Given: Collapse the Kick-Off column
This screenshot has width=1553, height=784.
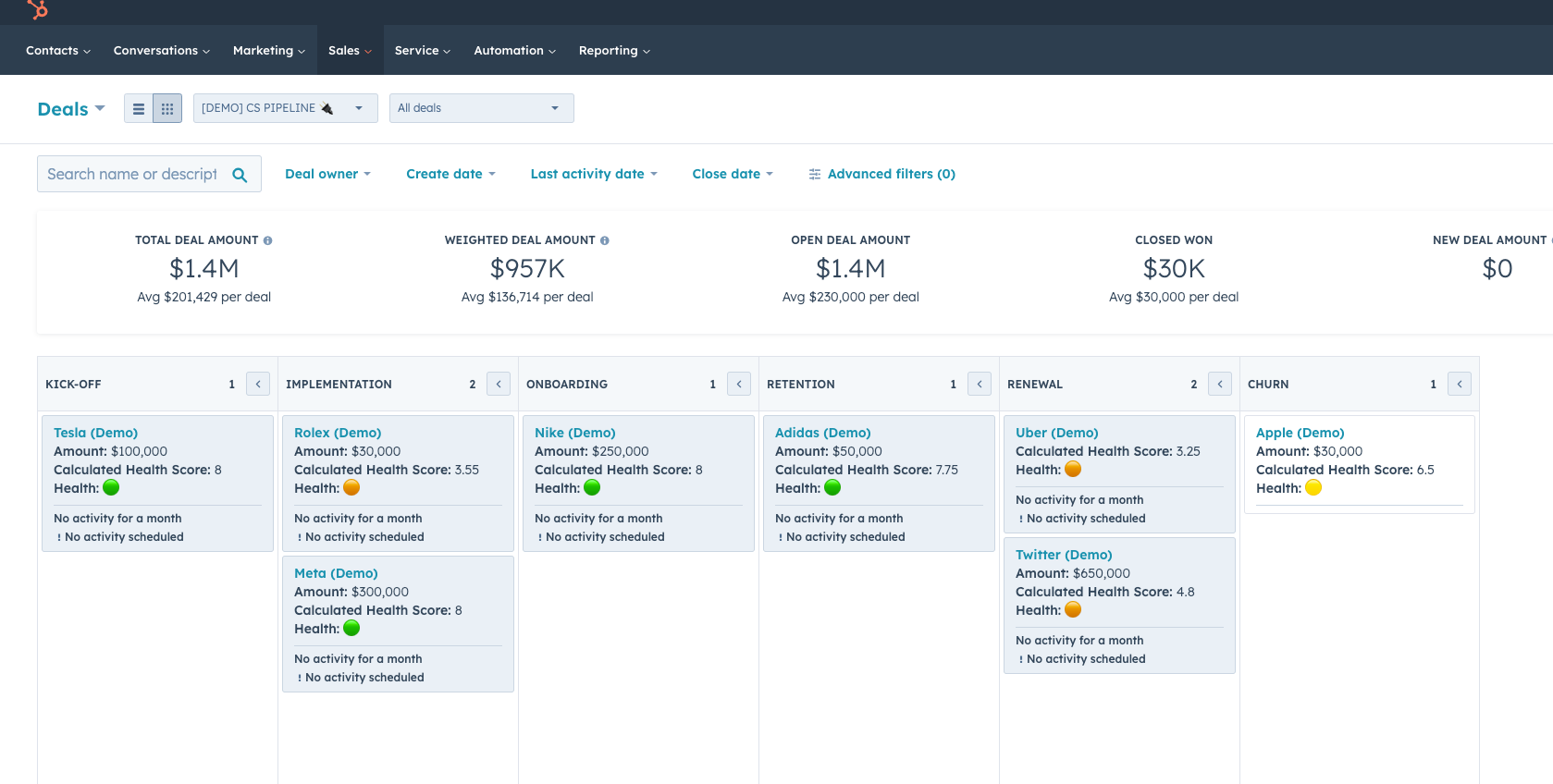Looking at the screenshot, I should coord(258,384).
